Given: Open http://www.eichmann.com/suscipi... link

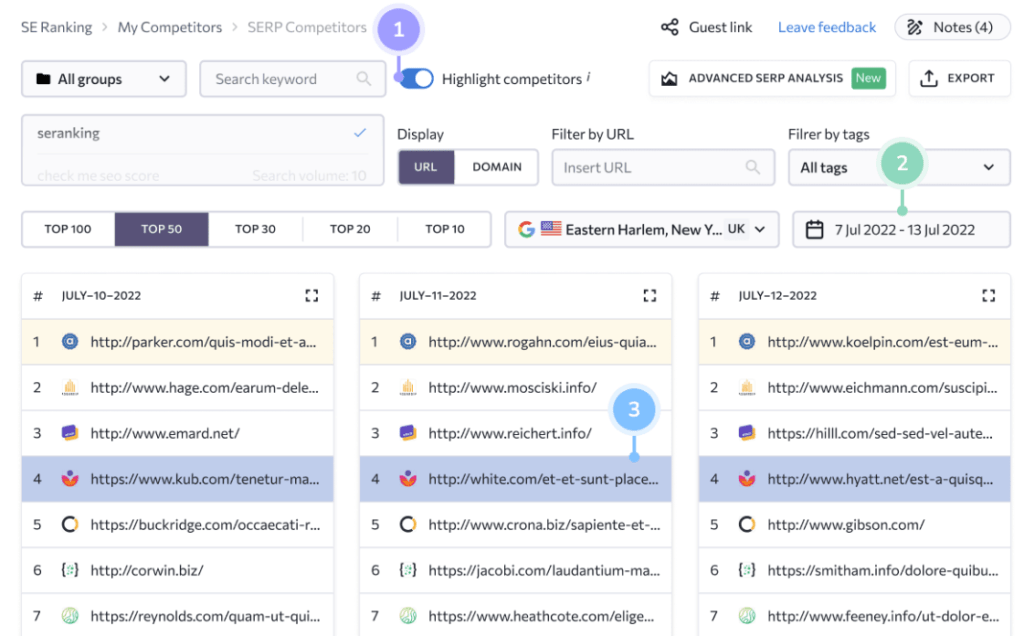Looking at the screenshot, I should pyautogui.click(x=882, y=387).
